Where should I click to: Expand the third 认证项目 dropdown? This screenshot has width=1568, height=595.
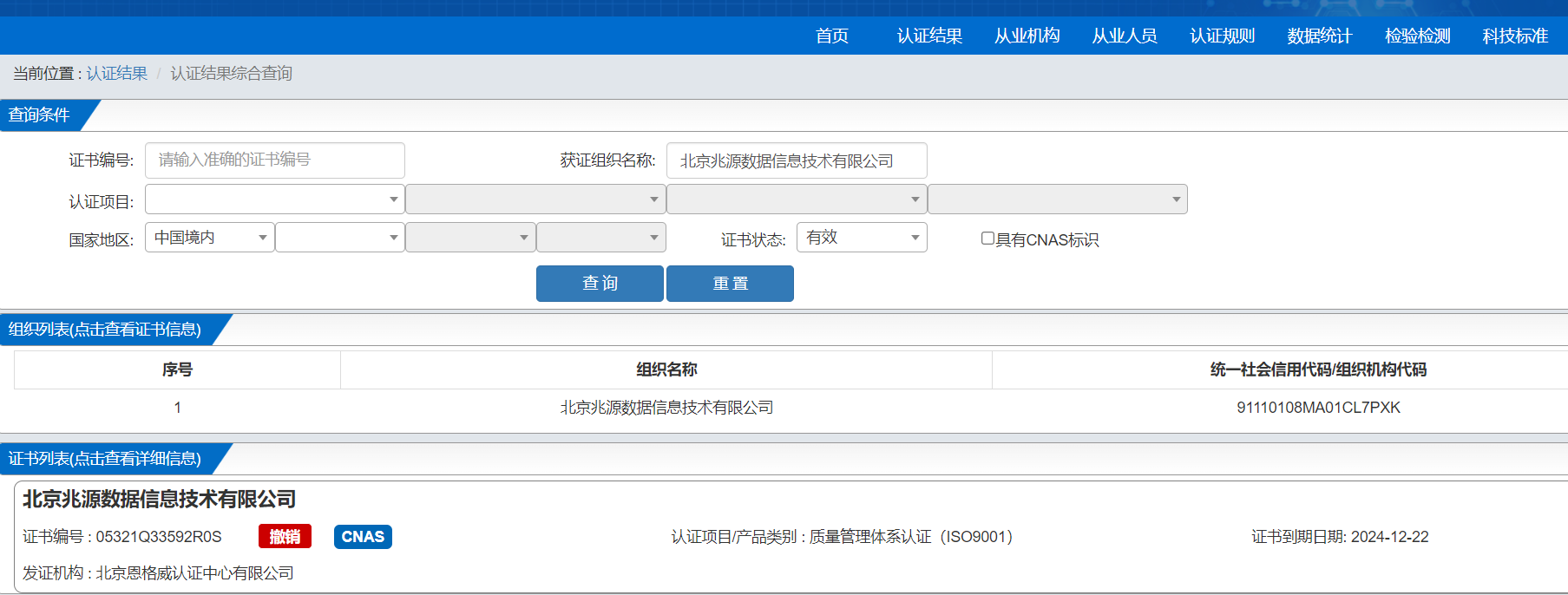coord(797,199)
